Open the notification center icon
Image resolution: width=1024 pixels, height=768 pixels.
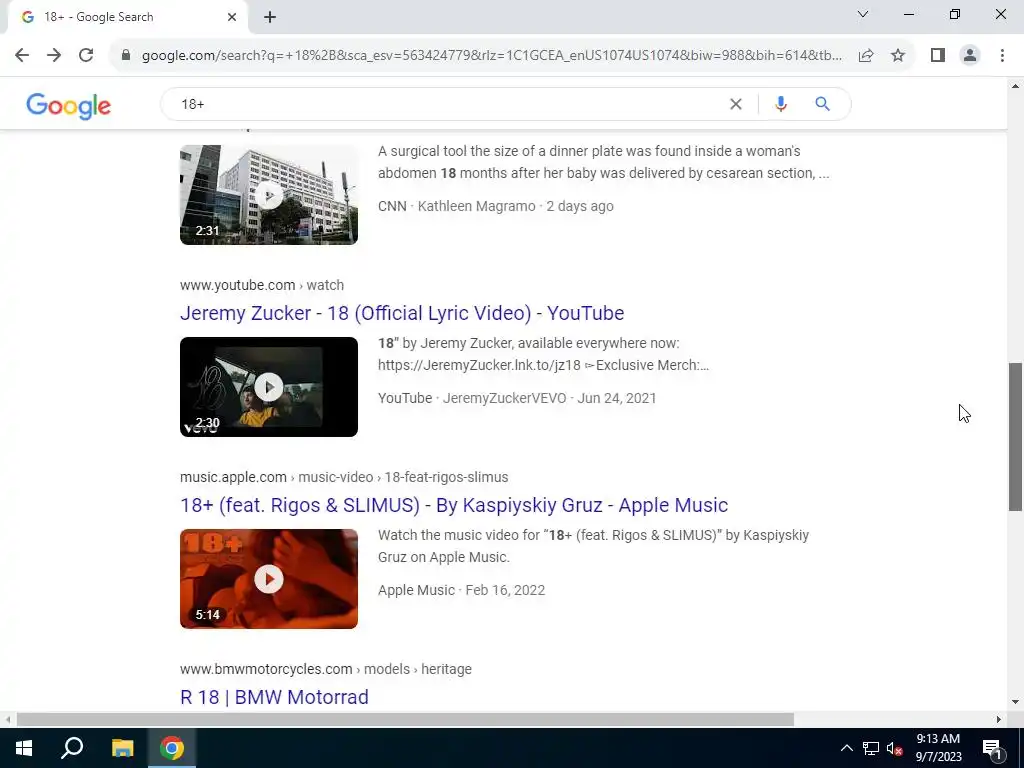coord(992,748)
